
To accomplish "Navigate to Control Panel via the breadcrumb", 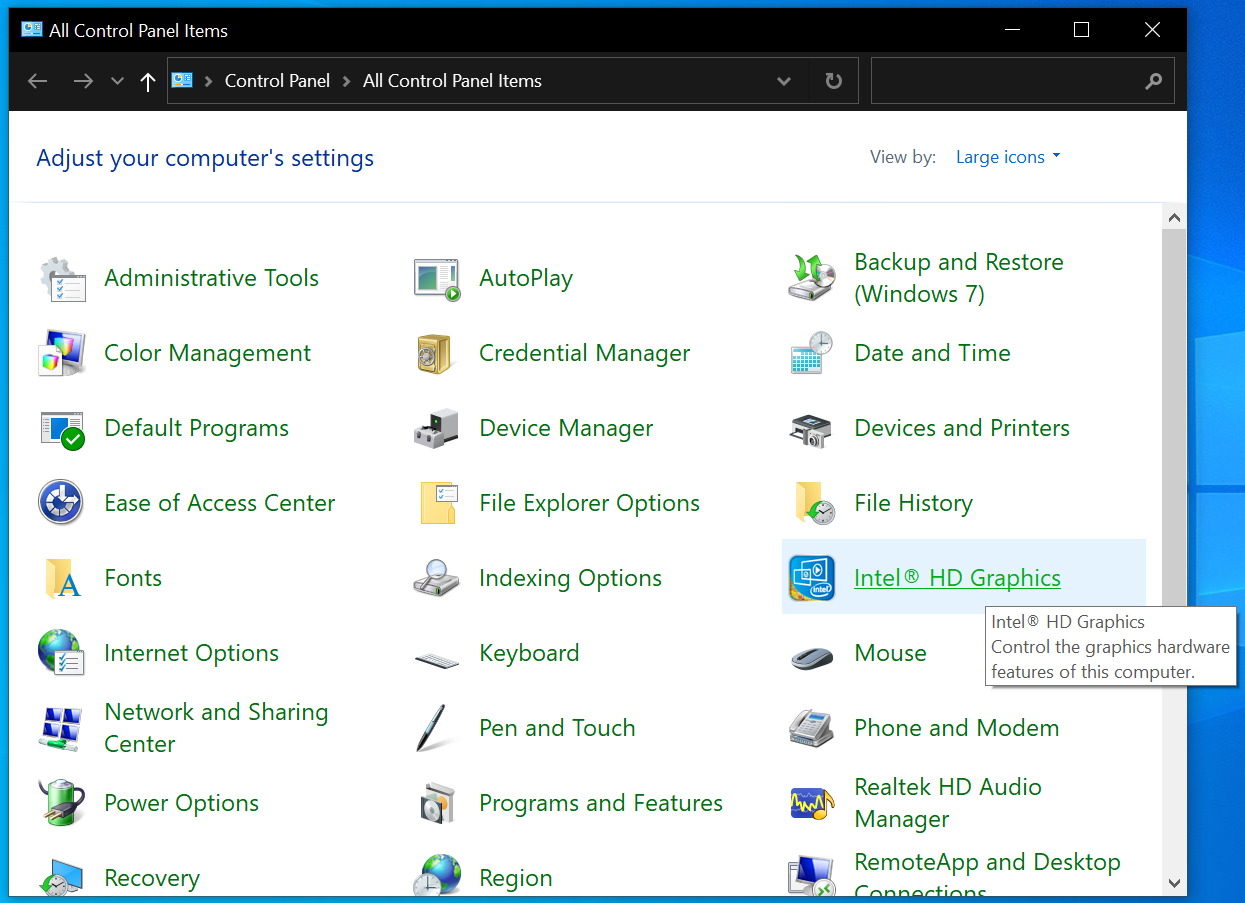I will [x=277, y=81].
